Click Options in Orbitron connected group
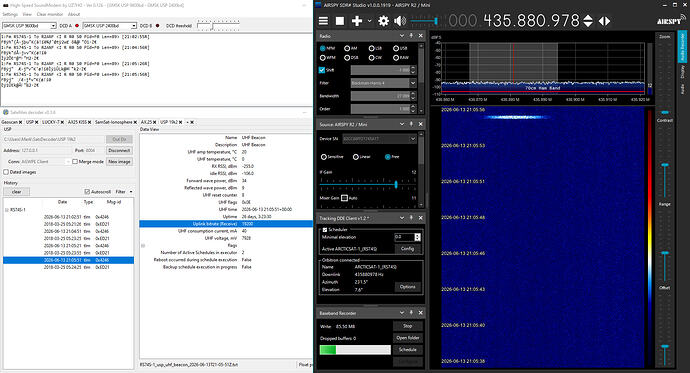690x373 pixels. 407,287
